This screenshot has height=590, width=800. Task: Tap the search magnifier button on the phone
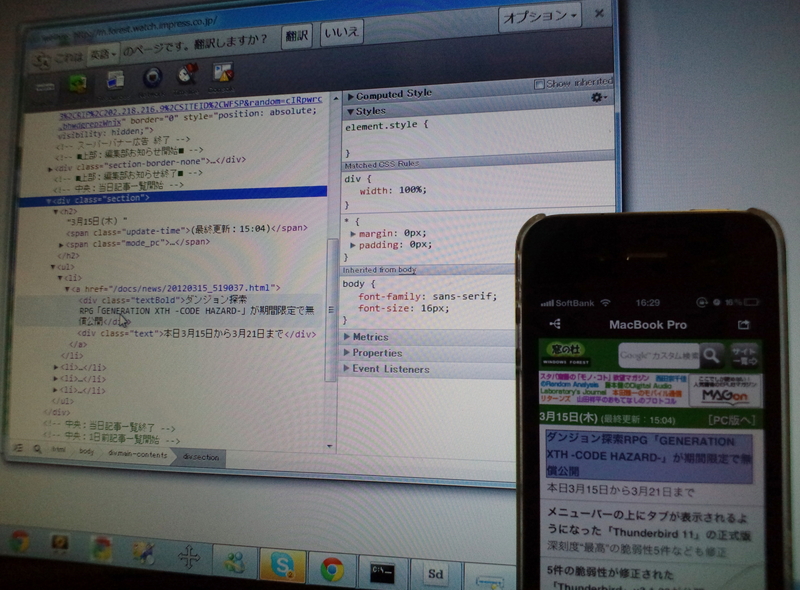point(711,355)
